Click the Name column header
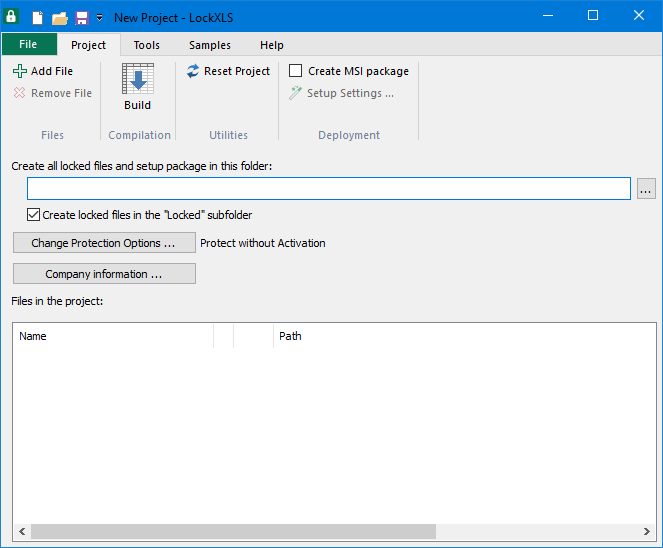Viewport: 663px width, 548px height. pos(113,336)
